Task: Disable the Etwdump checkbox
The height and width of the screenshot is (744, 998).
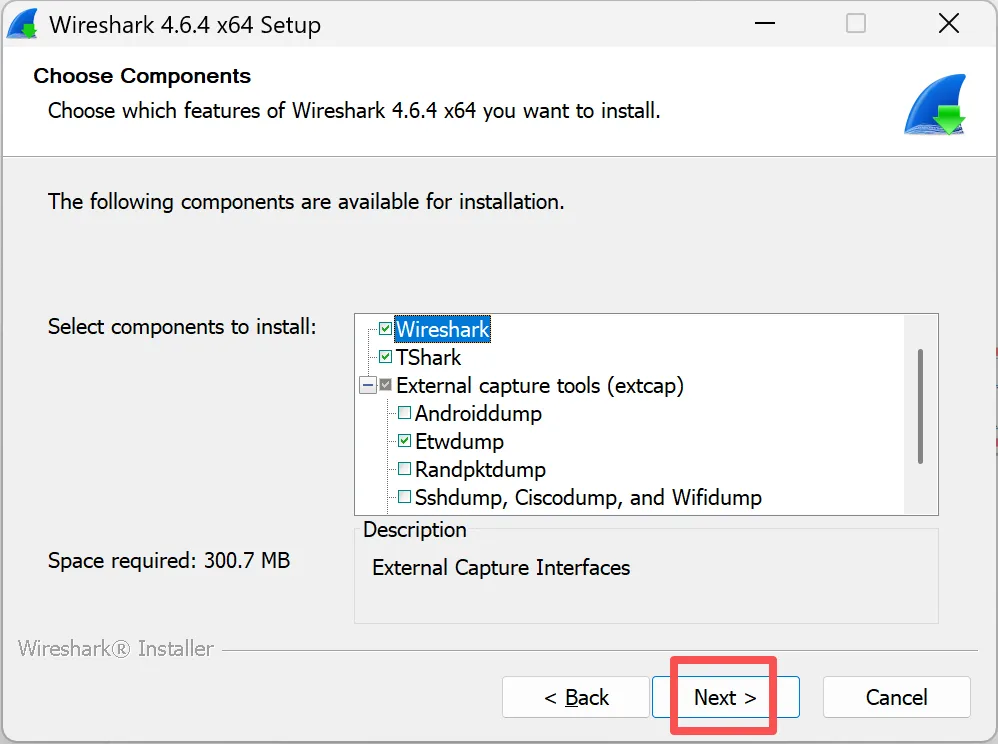Action: tap(405, 441)
